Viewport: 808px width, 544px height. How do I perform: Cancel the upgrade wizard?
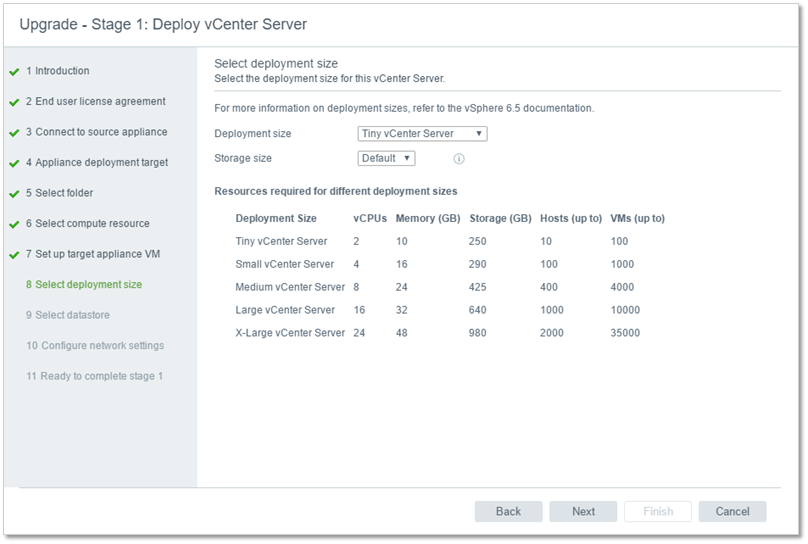[x=732, y=512]
